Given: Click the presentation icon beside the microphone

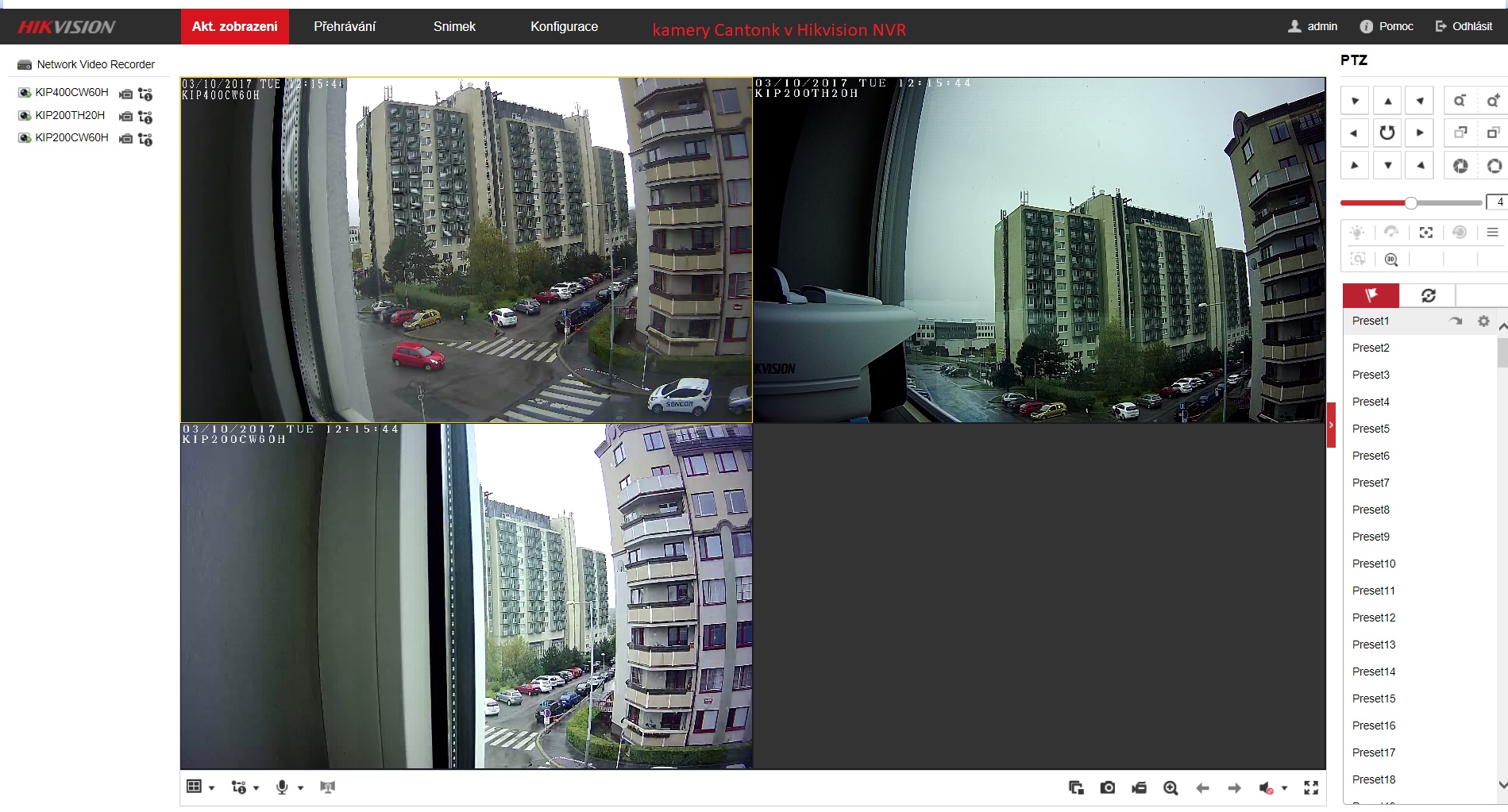Looking at the screenshot, I should (327, 787).
